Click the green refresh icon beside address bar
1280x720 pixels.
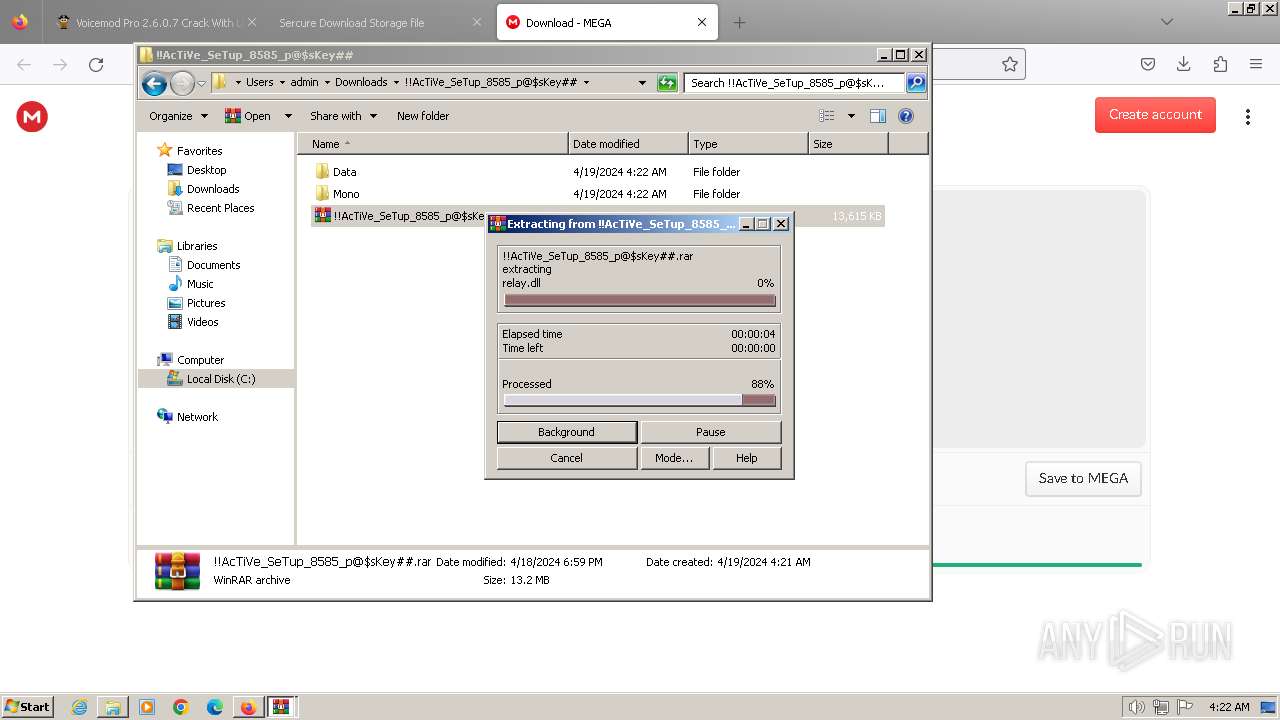667,83
